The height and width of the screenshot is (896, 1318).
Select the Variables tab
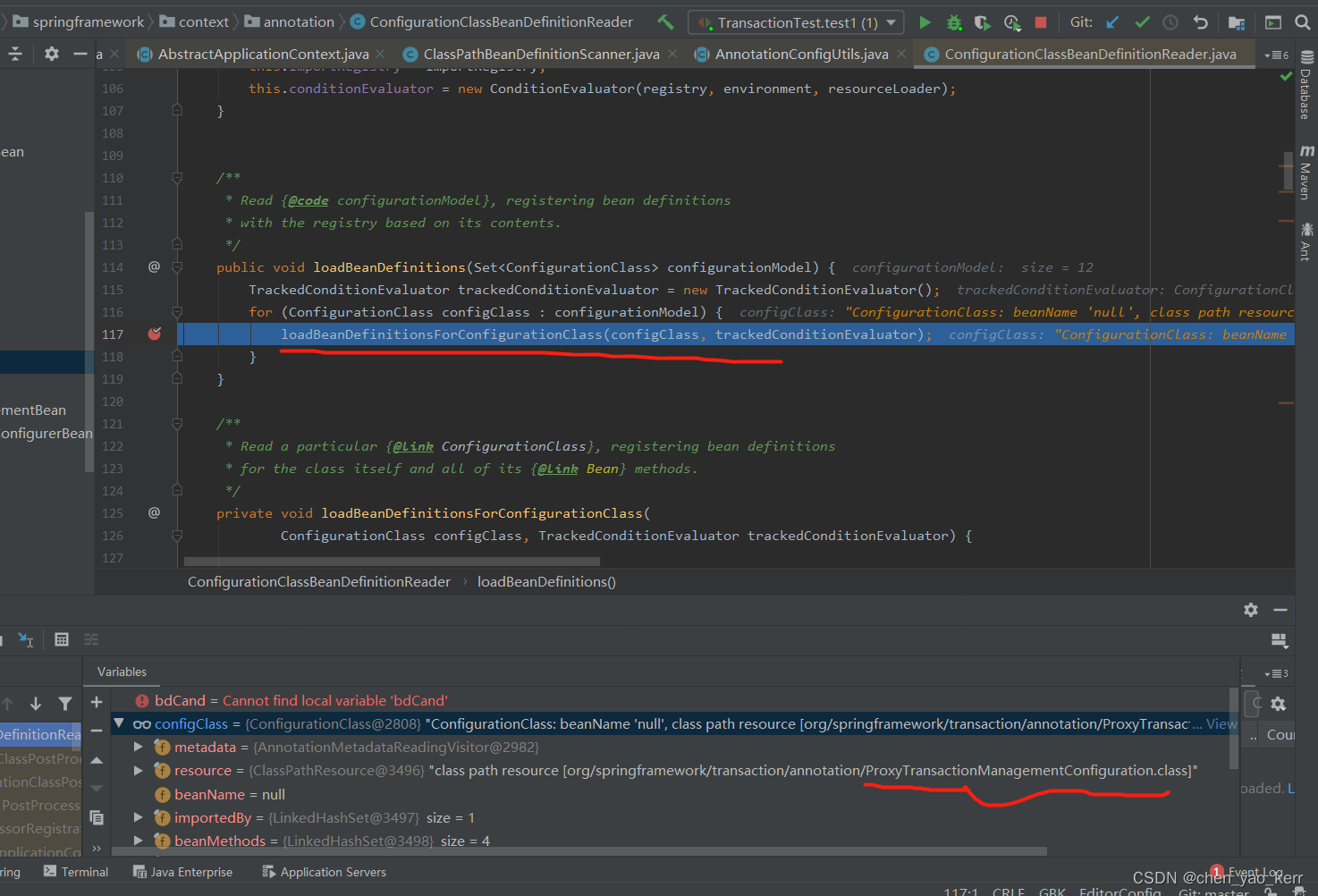122,672
